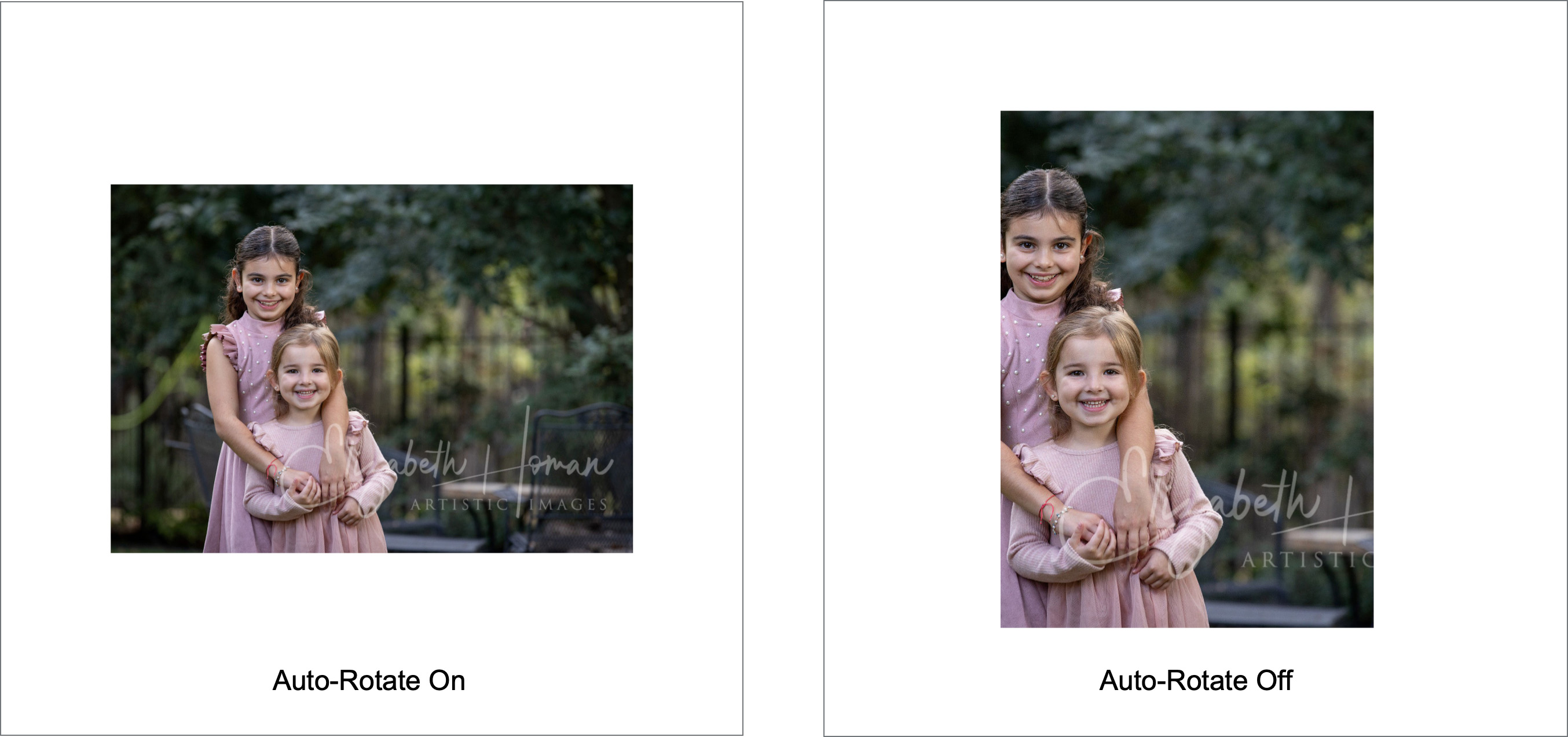
Task: Click the red bracelet in portrait photo
Action: coord(1047,509)
